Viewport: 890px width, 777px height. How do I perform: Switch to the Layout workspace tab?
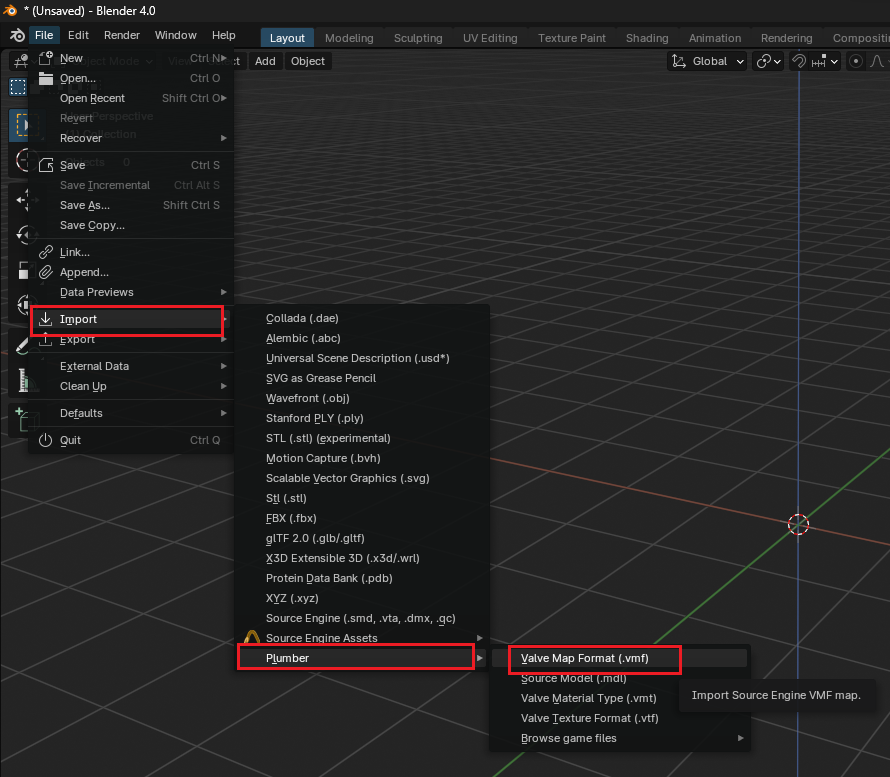[287, 38]
